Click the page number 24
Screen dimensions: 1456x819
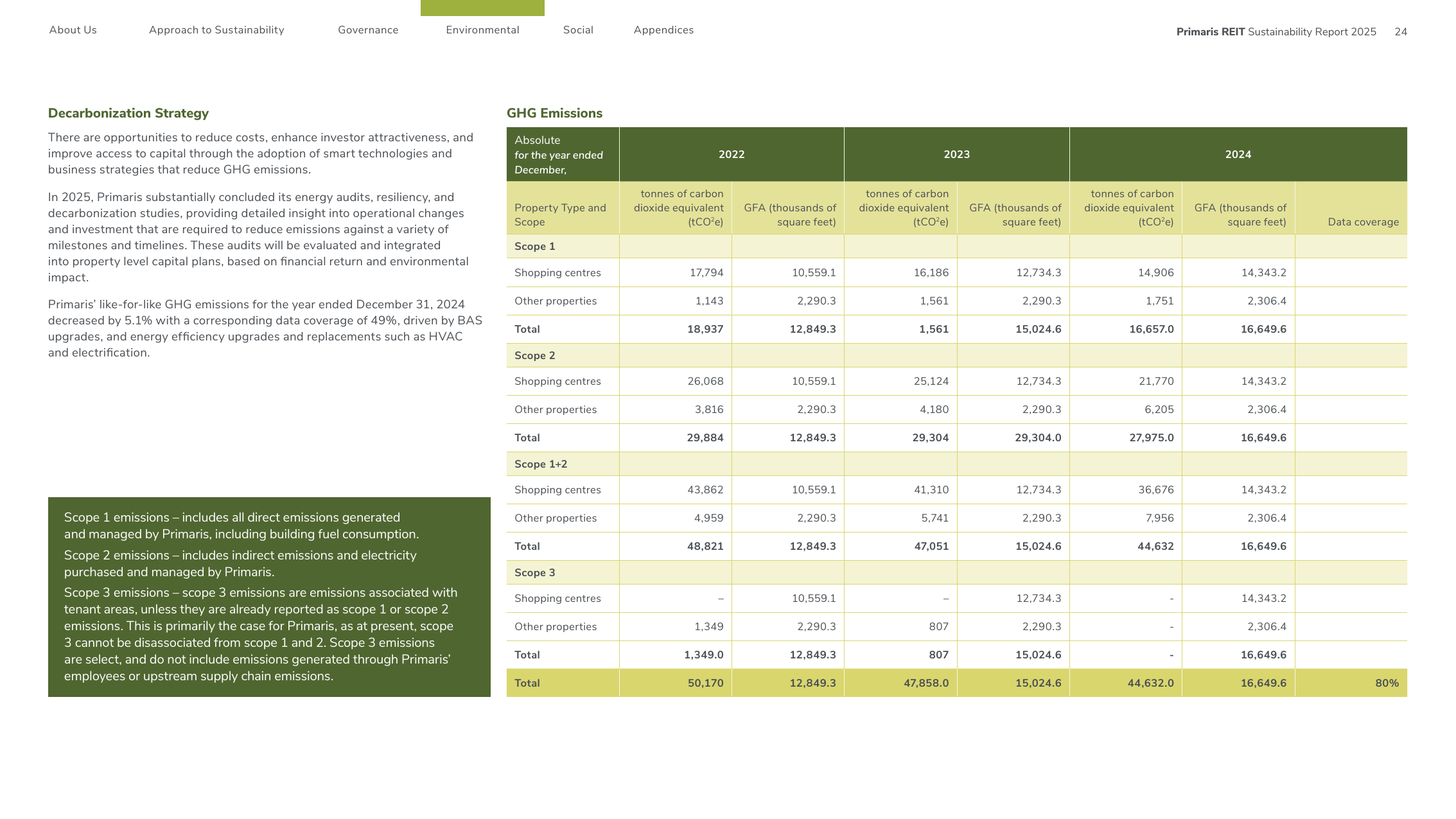(1401, 32)
